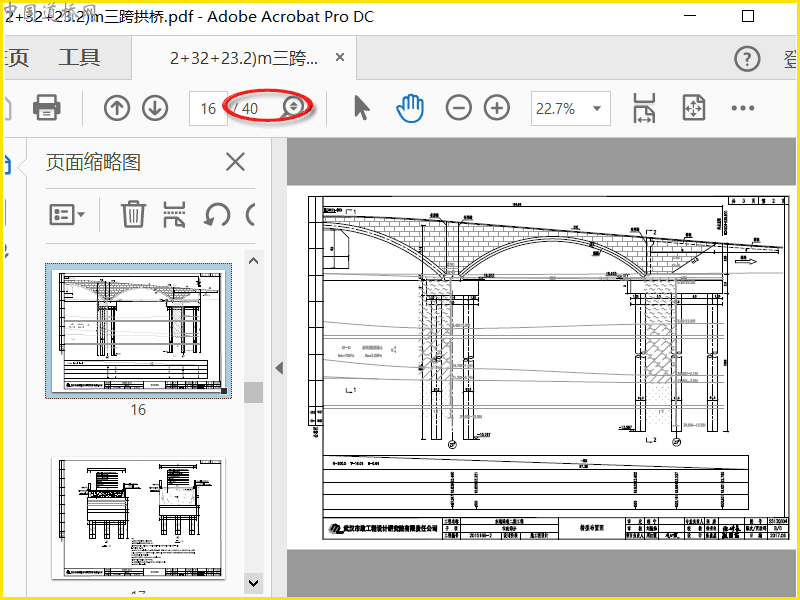Select page 16 thumbnail
Image resolution: width=800 pixels, height=600 pixels.
pyautogui.click(x=138, y=331)
